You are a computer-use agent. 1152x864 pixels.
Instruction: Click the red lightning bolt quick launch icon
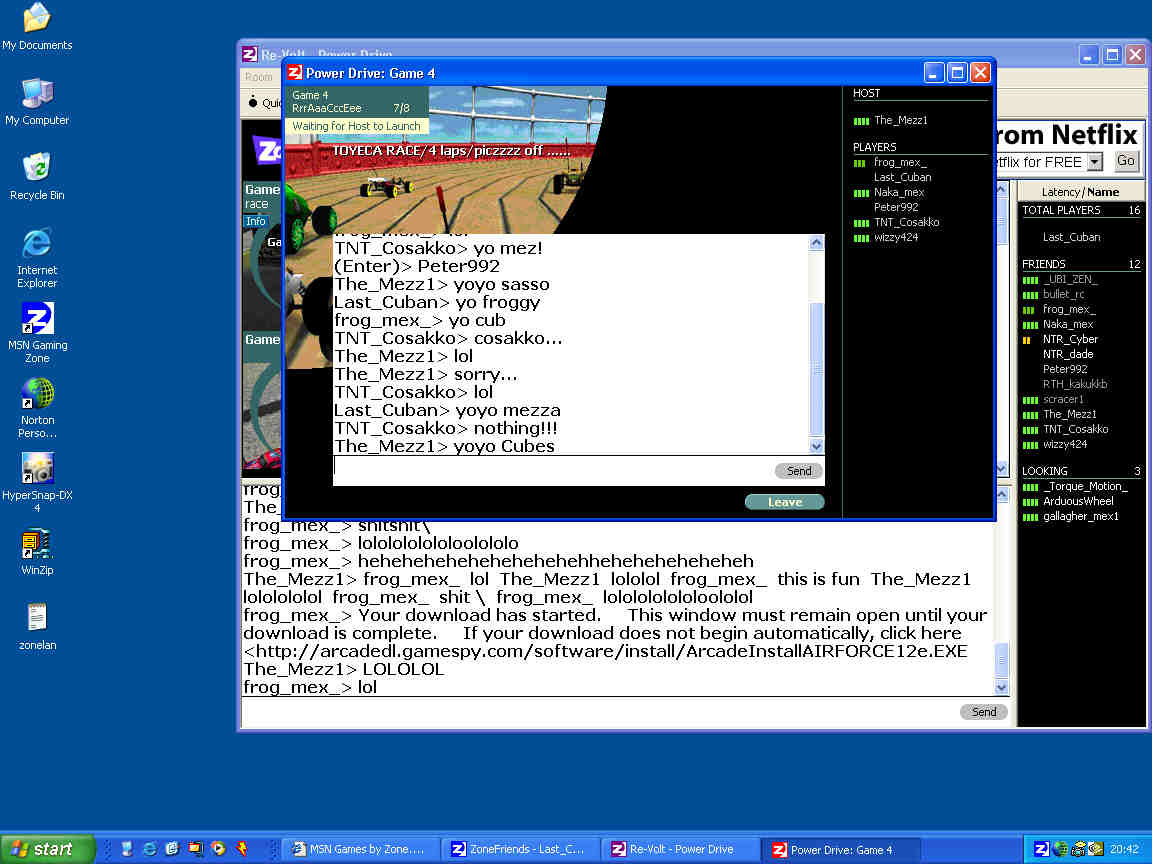coord(242,849)
